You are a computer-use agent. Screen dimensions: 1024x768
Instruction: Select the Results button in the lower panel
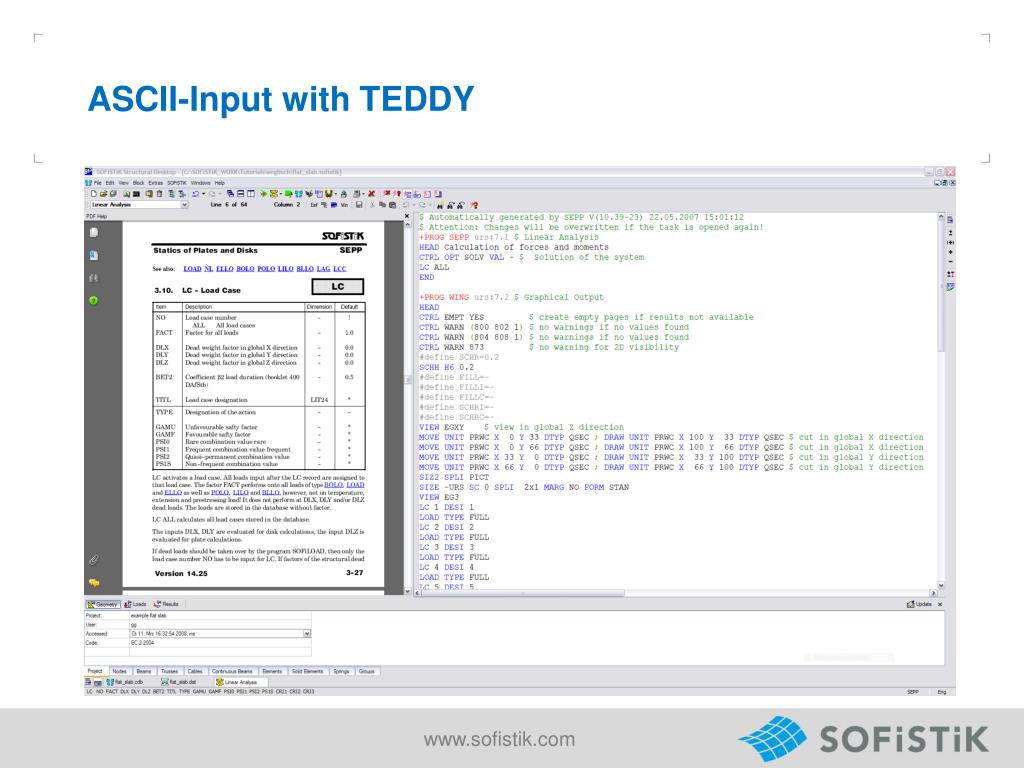[x=166, y=604]
